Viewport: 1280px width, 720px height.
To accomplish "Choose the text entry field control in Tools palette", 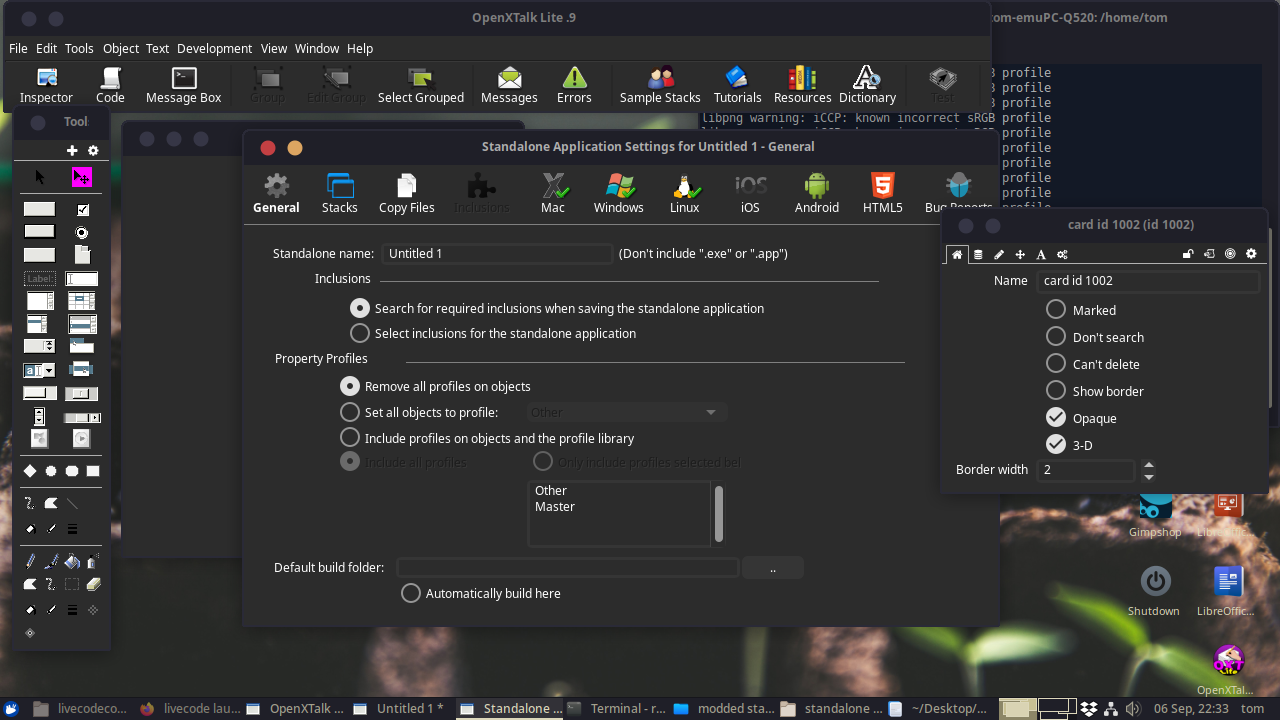I will 82,279.
